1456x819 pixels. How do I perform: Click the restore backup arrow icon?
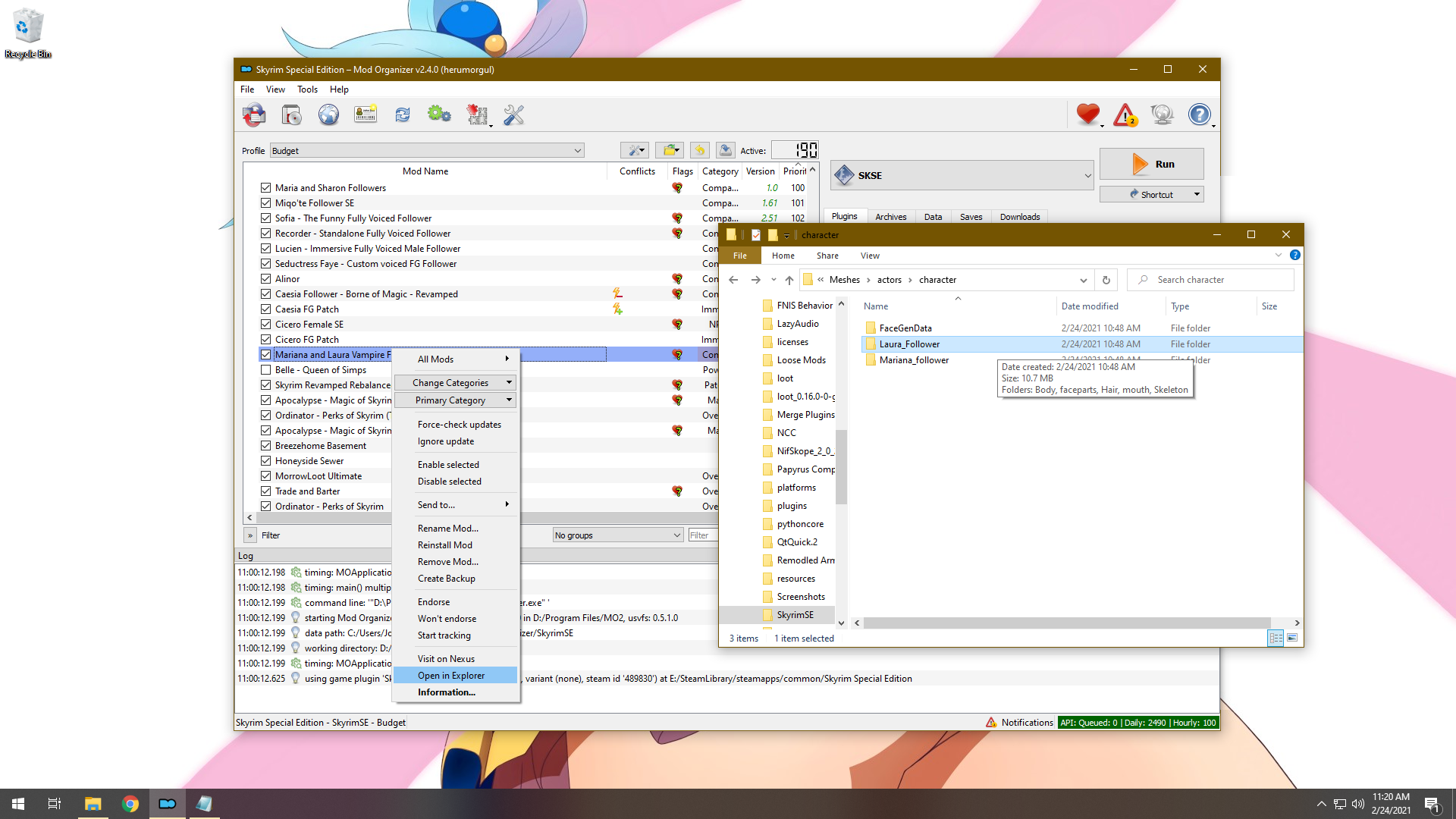point(700,150)
